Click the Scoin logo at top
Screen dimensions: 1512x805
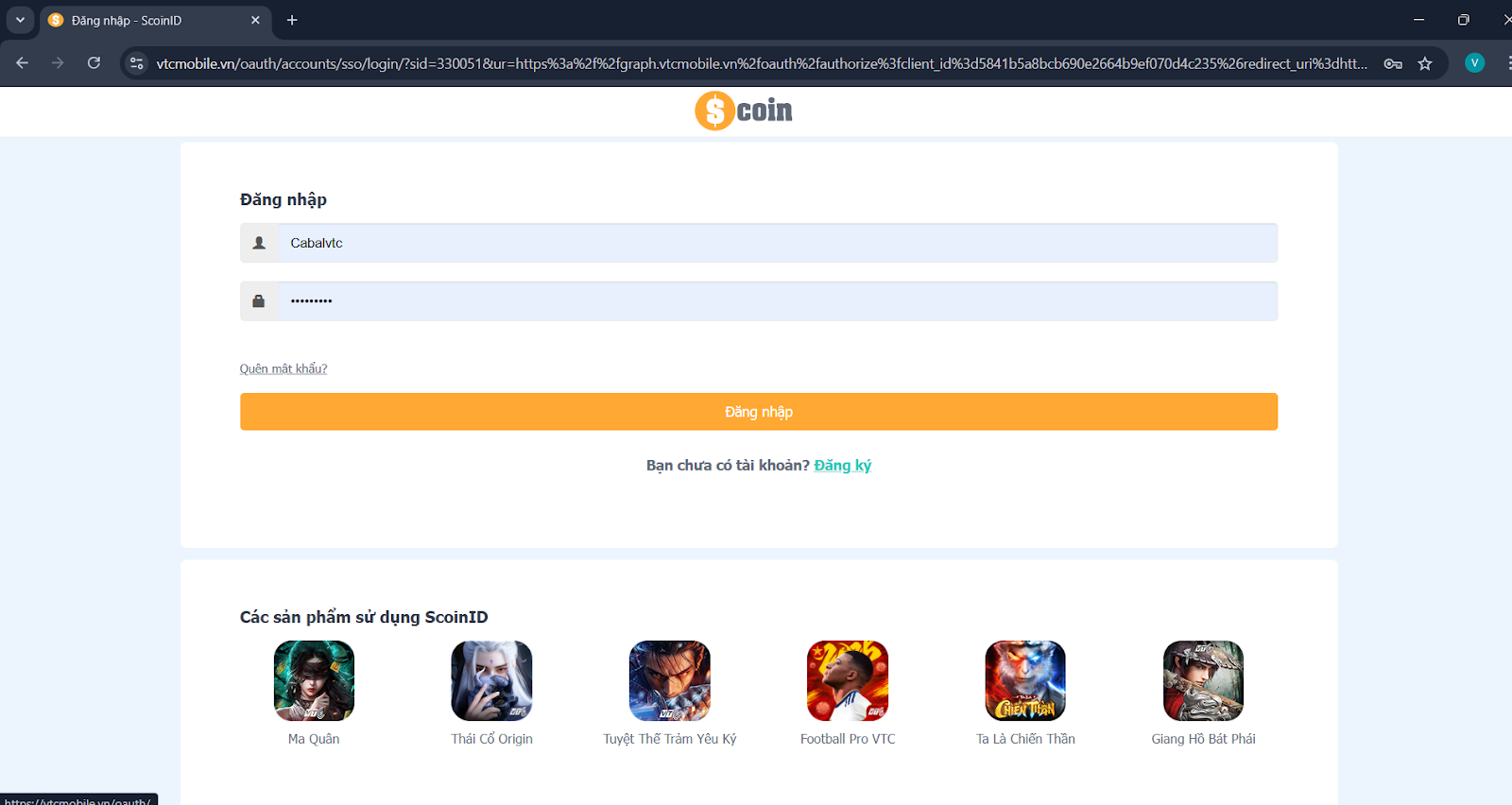(744, 111)
